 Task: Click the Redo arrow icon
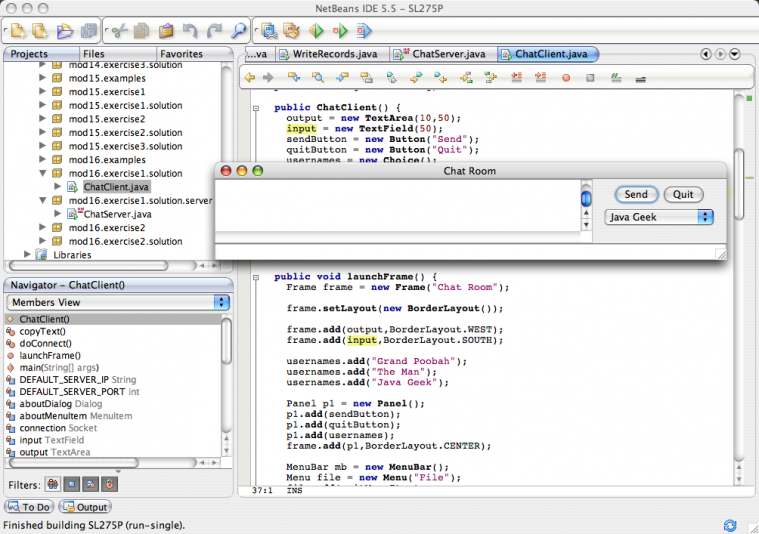(214, 31)
